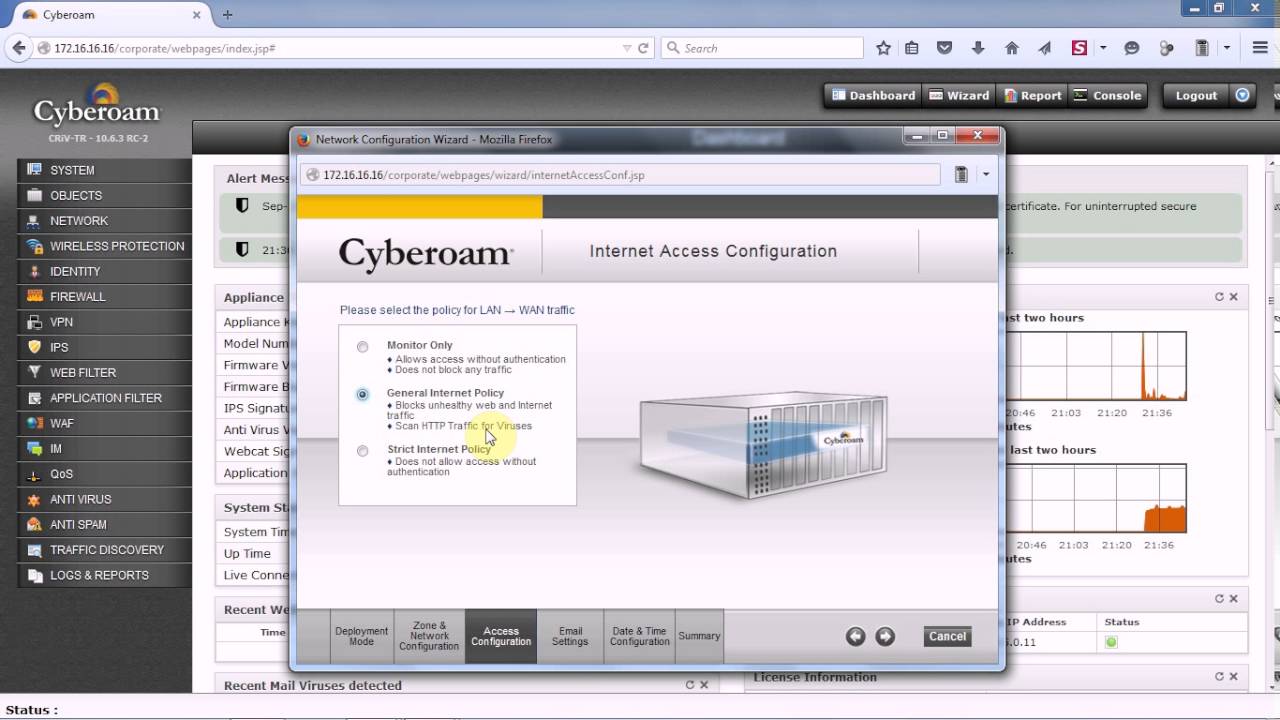Screen dimensions: 1280x720
Task: Click the main browser back button
Action: (18, 48)
